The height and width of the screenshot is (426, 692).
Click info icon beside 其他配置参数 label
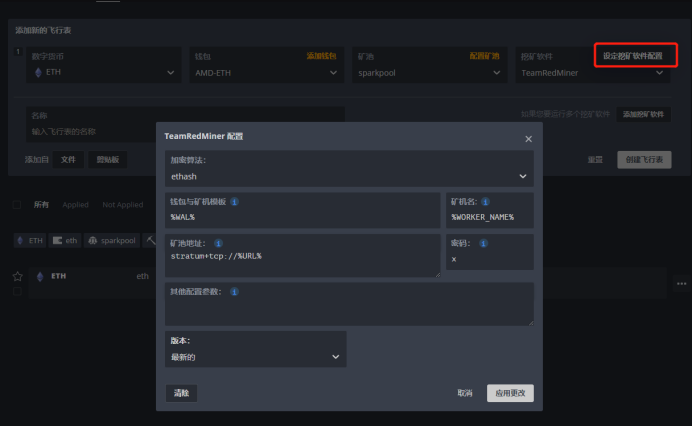coord(234,292)
